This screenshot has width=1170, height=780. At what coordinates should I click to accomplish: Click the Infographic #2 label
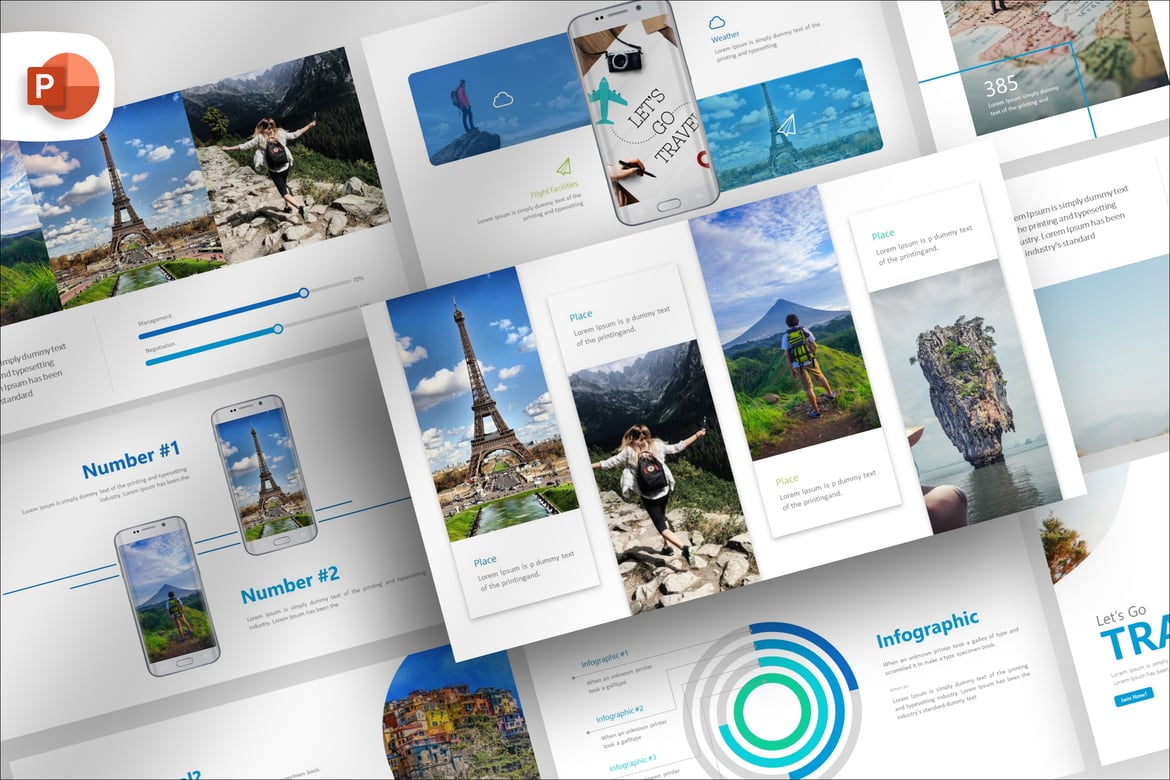(x=619, y=714)
